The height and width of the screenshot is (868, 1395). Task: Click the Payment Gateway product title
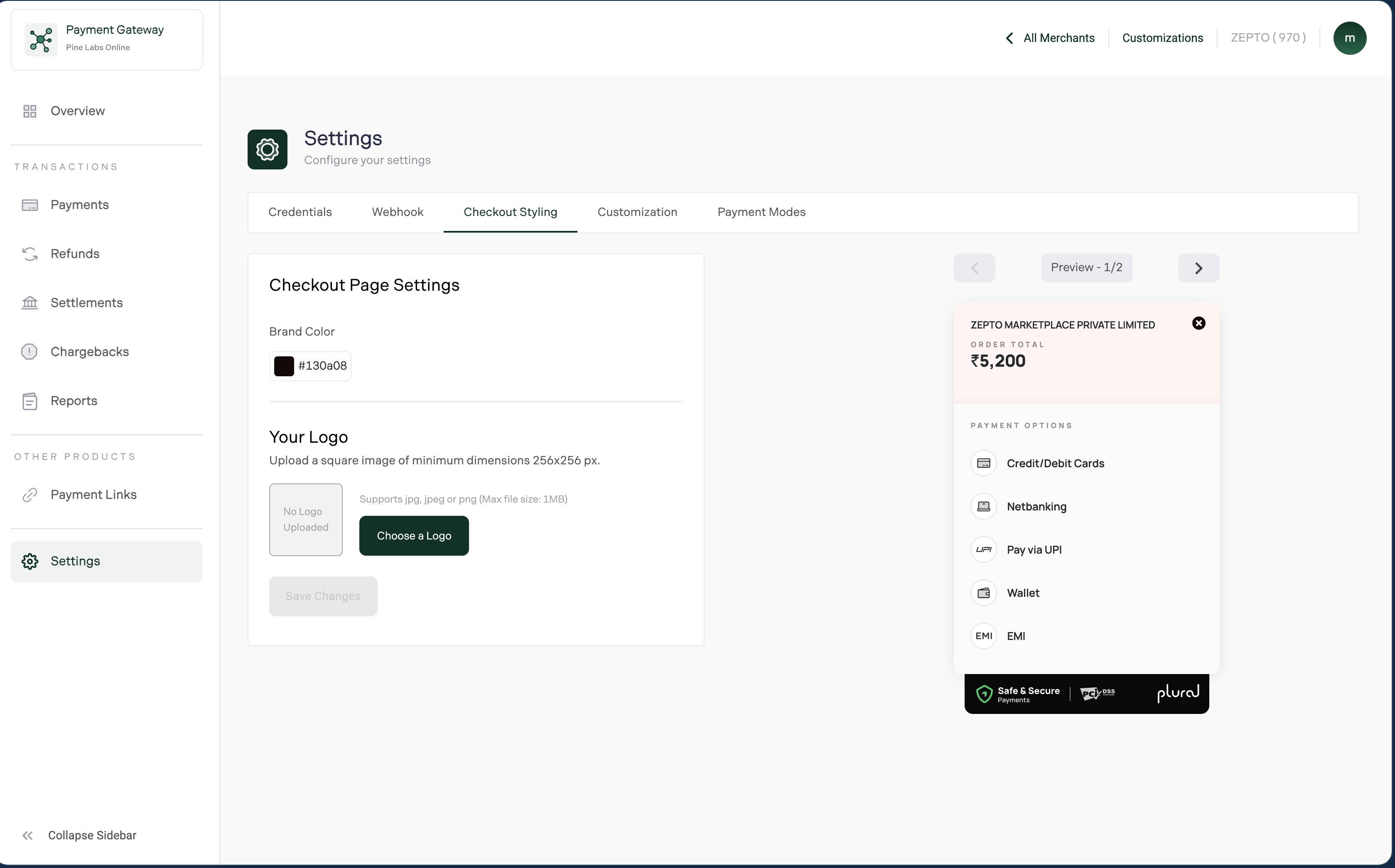pos(115,30)
